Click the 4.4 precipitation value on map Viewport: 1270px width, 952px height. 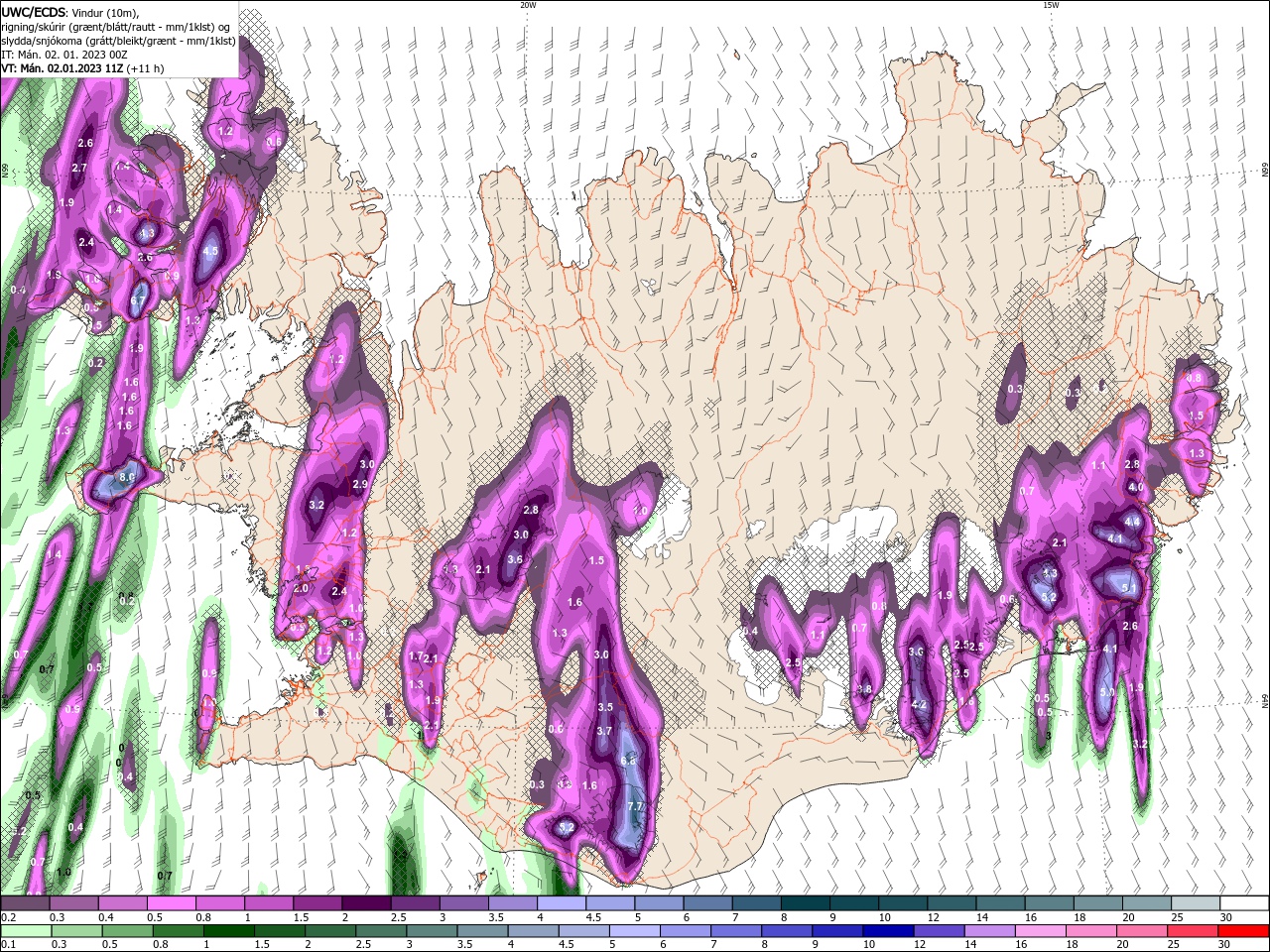point(1132,522)
